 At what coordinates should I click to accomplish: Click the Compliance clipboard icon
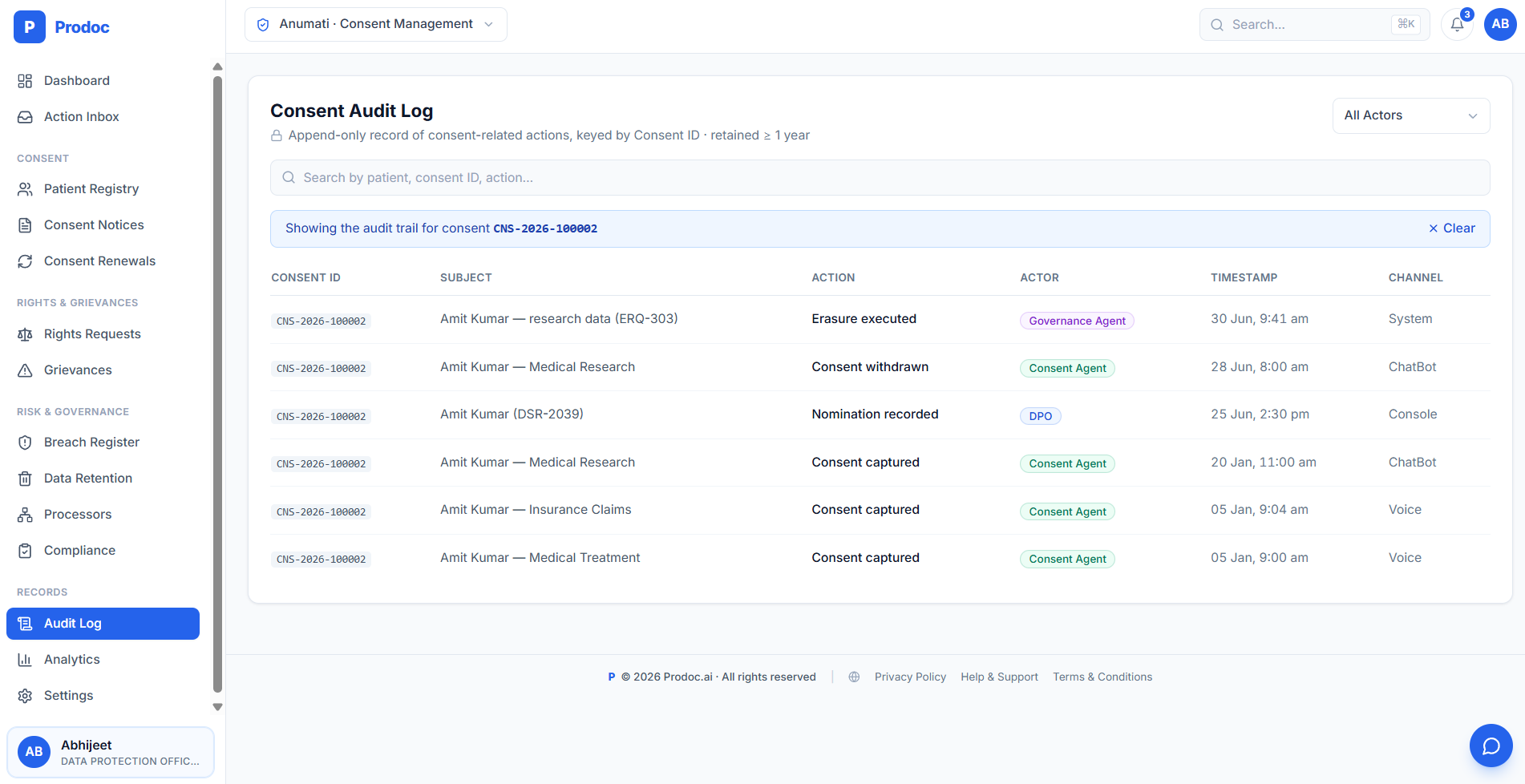pos(25,551)
